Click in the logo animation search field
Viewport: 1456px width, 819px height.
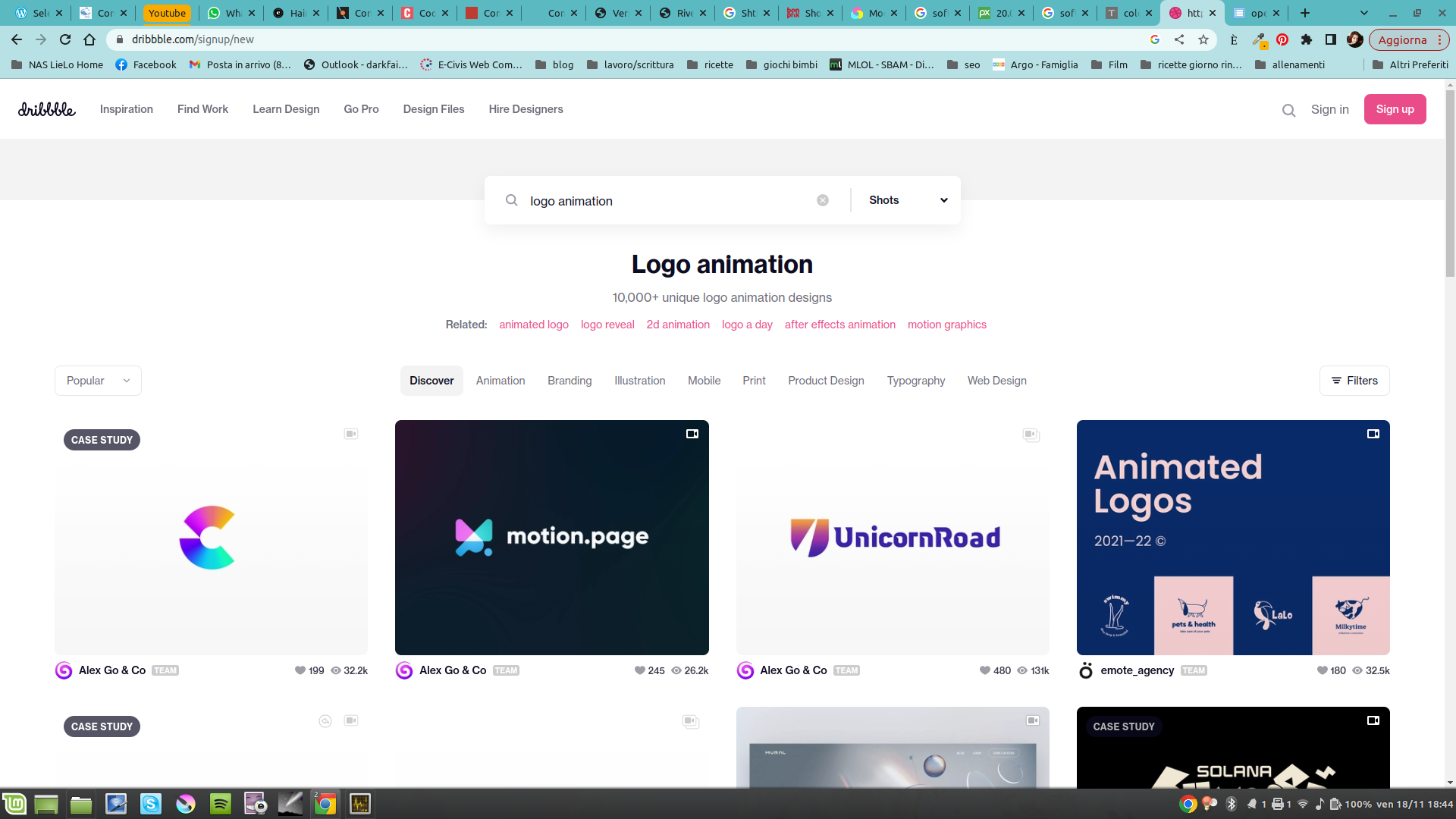(667, 201)
